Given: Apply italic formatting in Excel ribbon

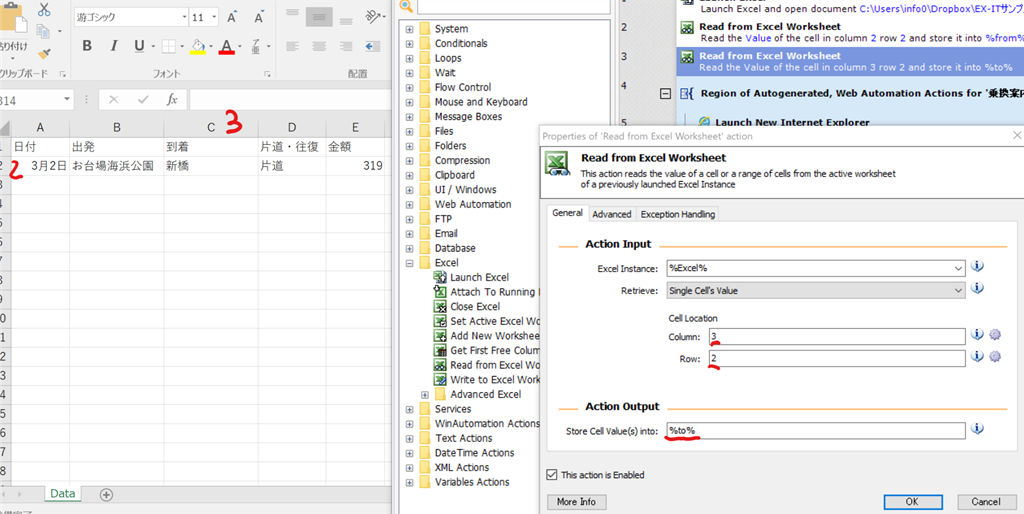Looking at the screenshot, I should point(112,46).
